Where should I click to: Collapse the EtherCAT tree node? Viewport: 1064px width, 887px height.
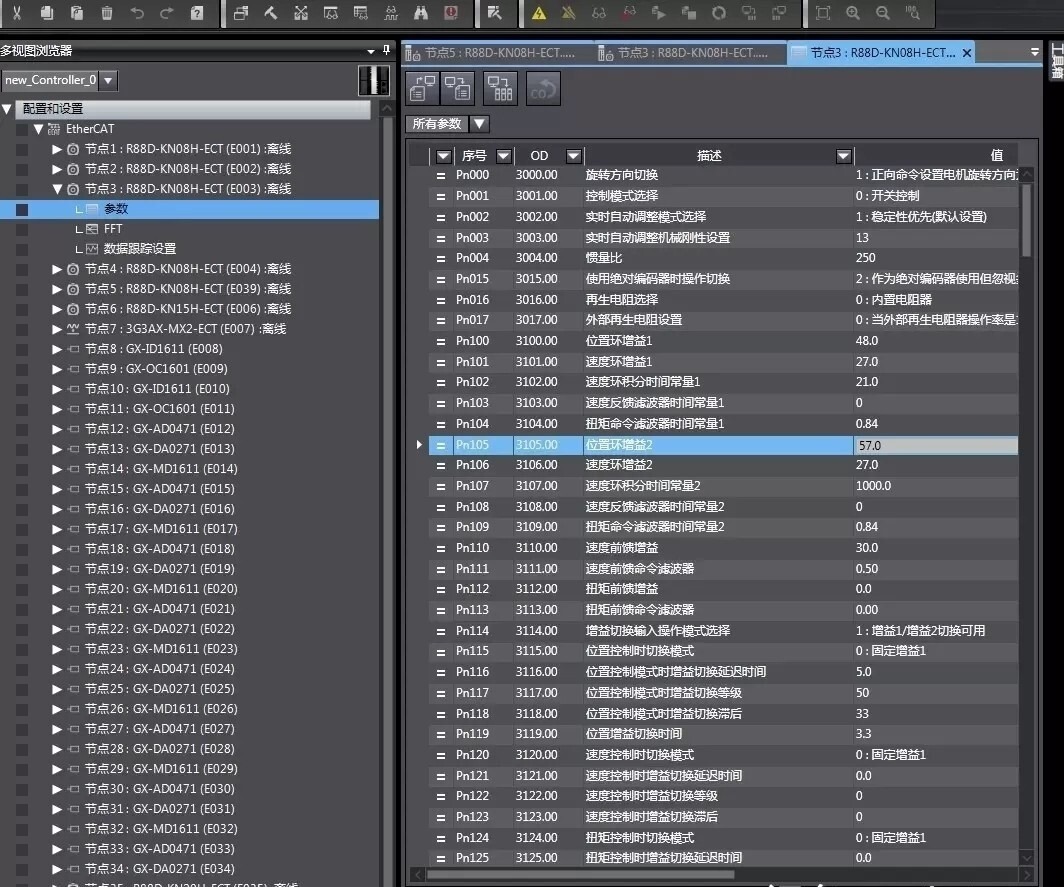click(39, 129)
